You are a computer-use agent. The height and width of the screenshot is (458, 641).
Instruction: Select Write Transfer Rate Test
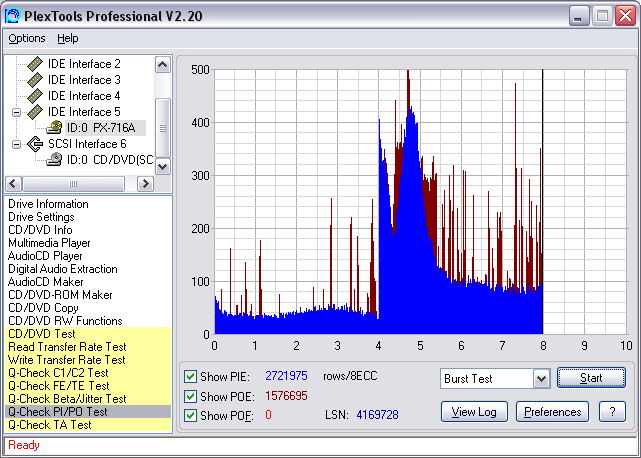(88, 360)
